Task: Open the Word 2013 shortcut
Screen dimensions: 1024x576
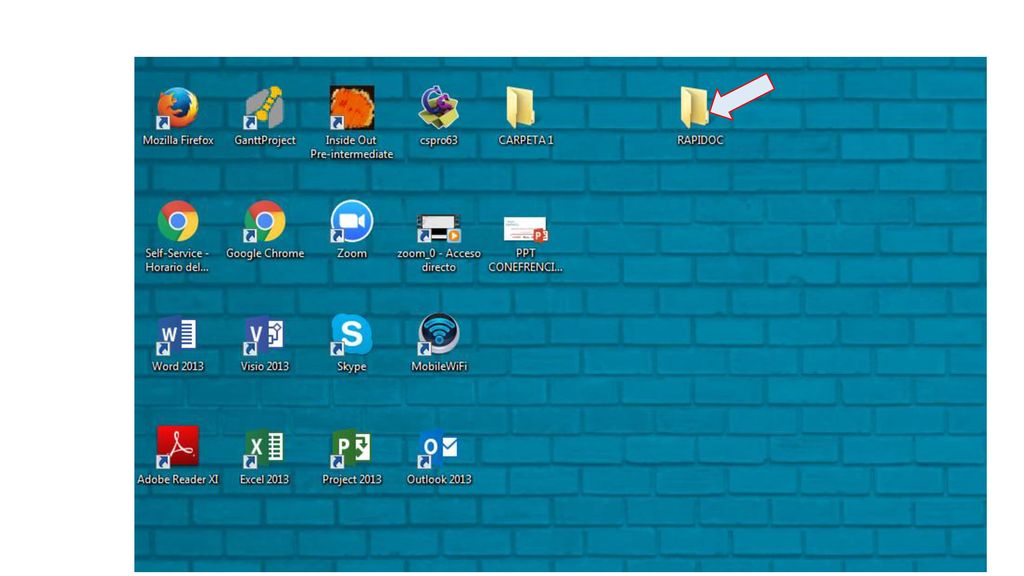Action: 177,336
